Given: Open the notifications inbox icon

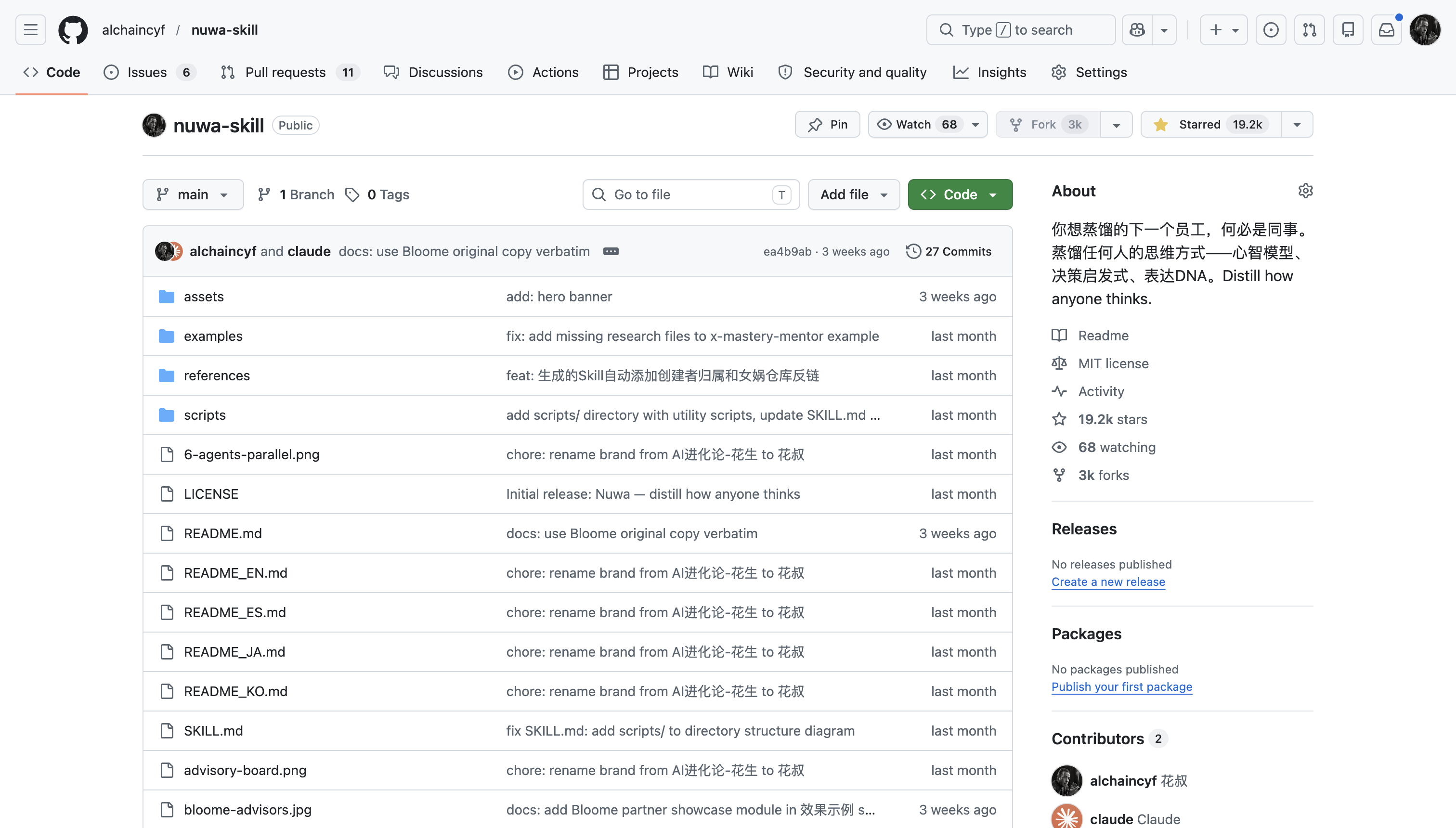Looking at the screenshot, I should (1386, 29).
